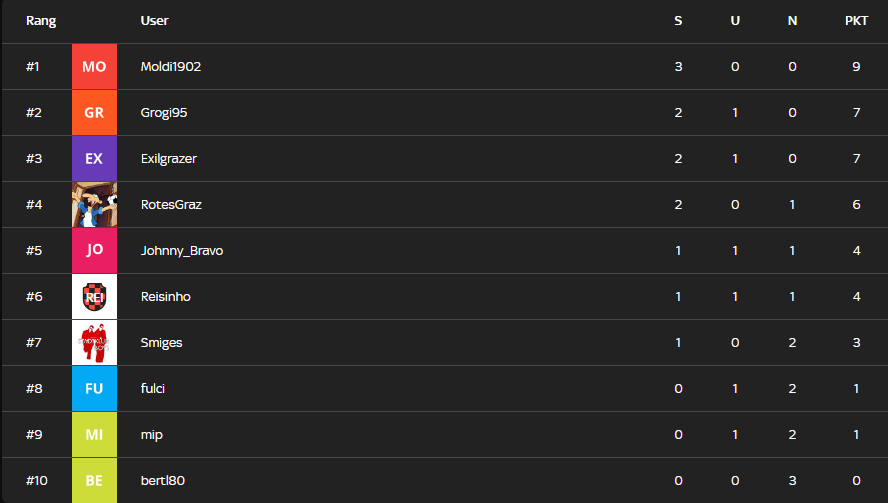
Task: Click the User column header
Action: [155, 21]
